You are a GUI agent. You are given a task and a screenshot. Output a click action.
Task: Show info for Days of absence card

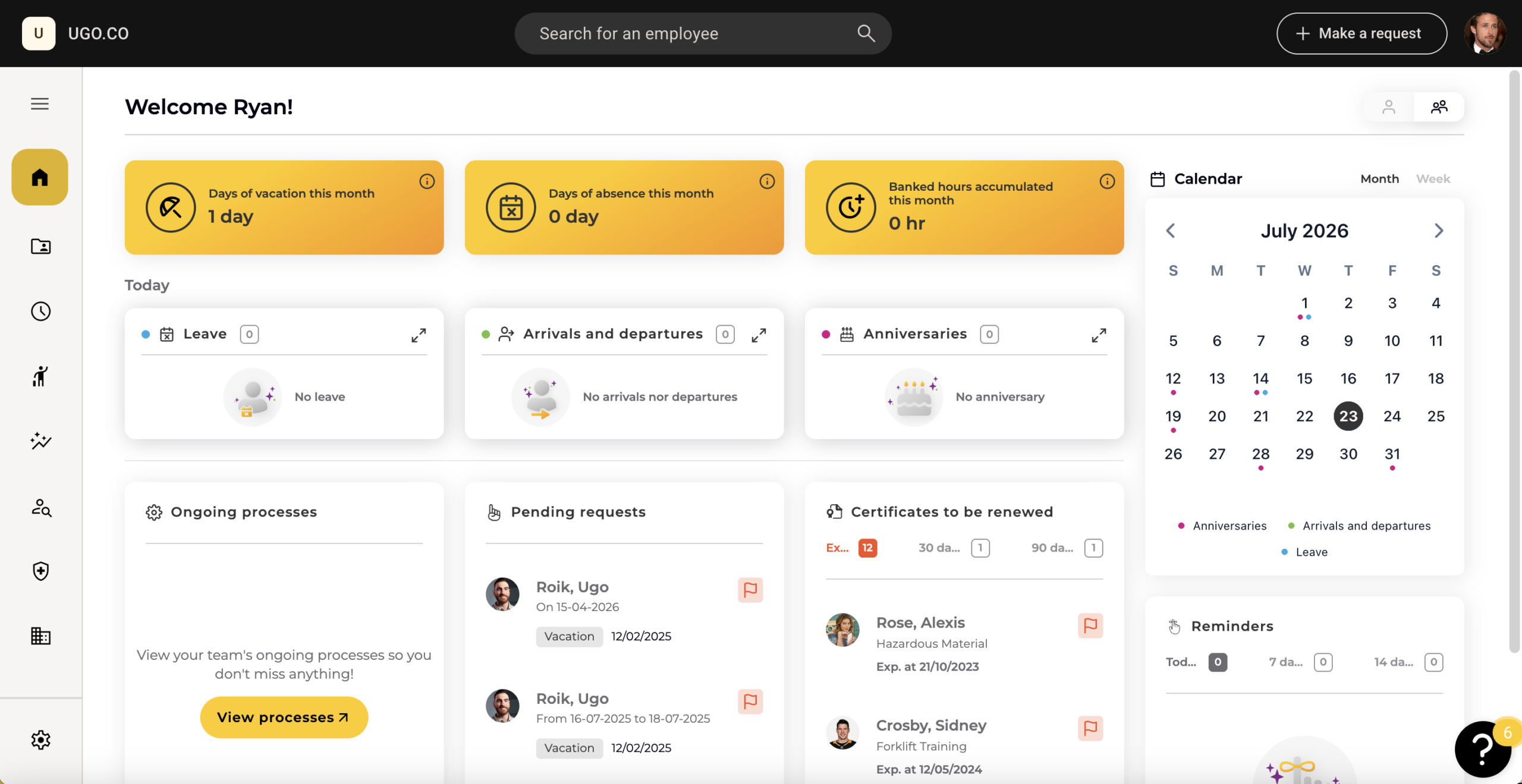pos(767,181)
